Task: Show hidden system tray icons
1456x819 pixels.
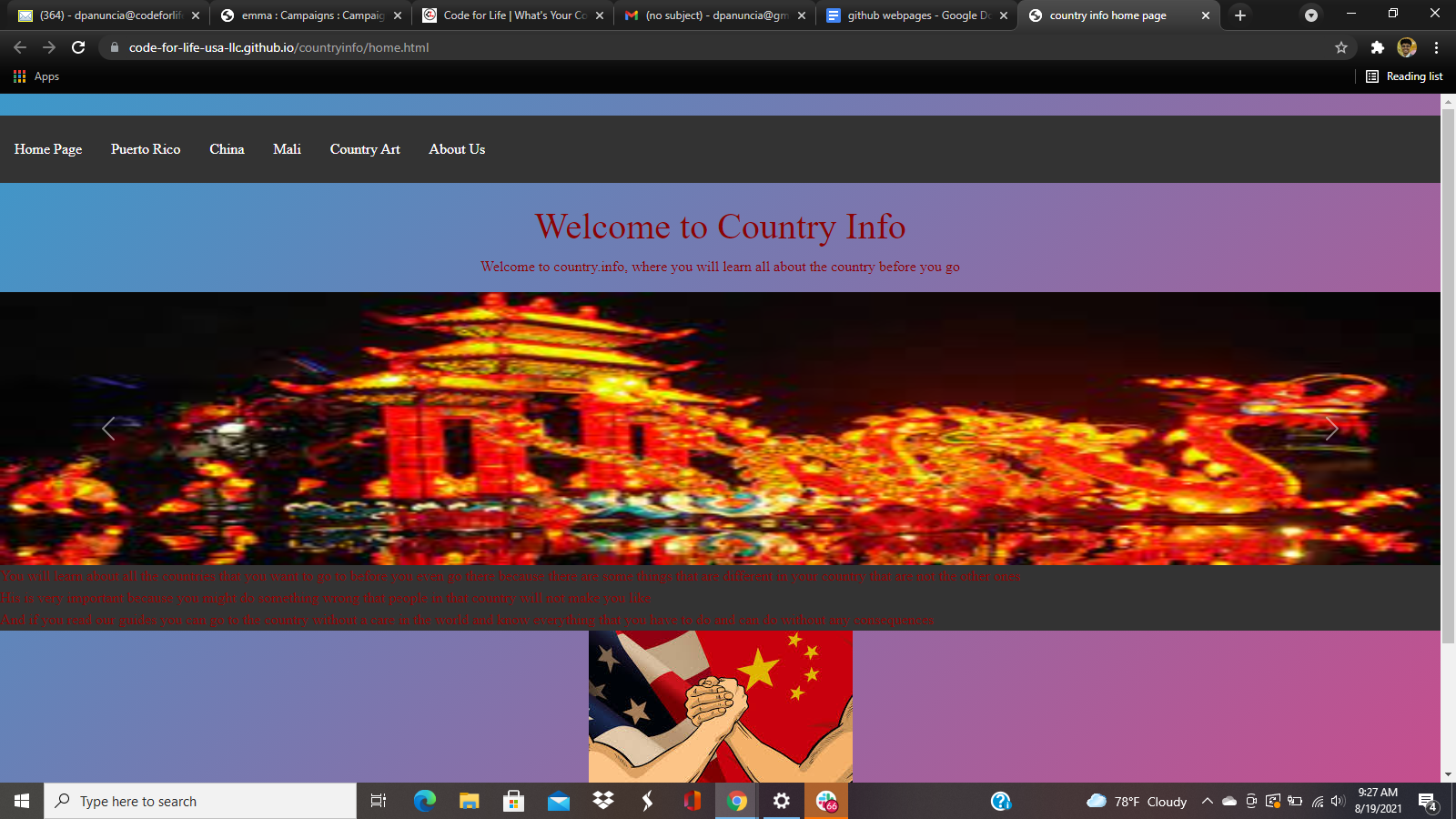Action: click(1207, 802)
